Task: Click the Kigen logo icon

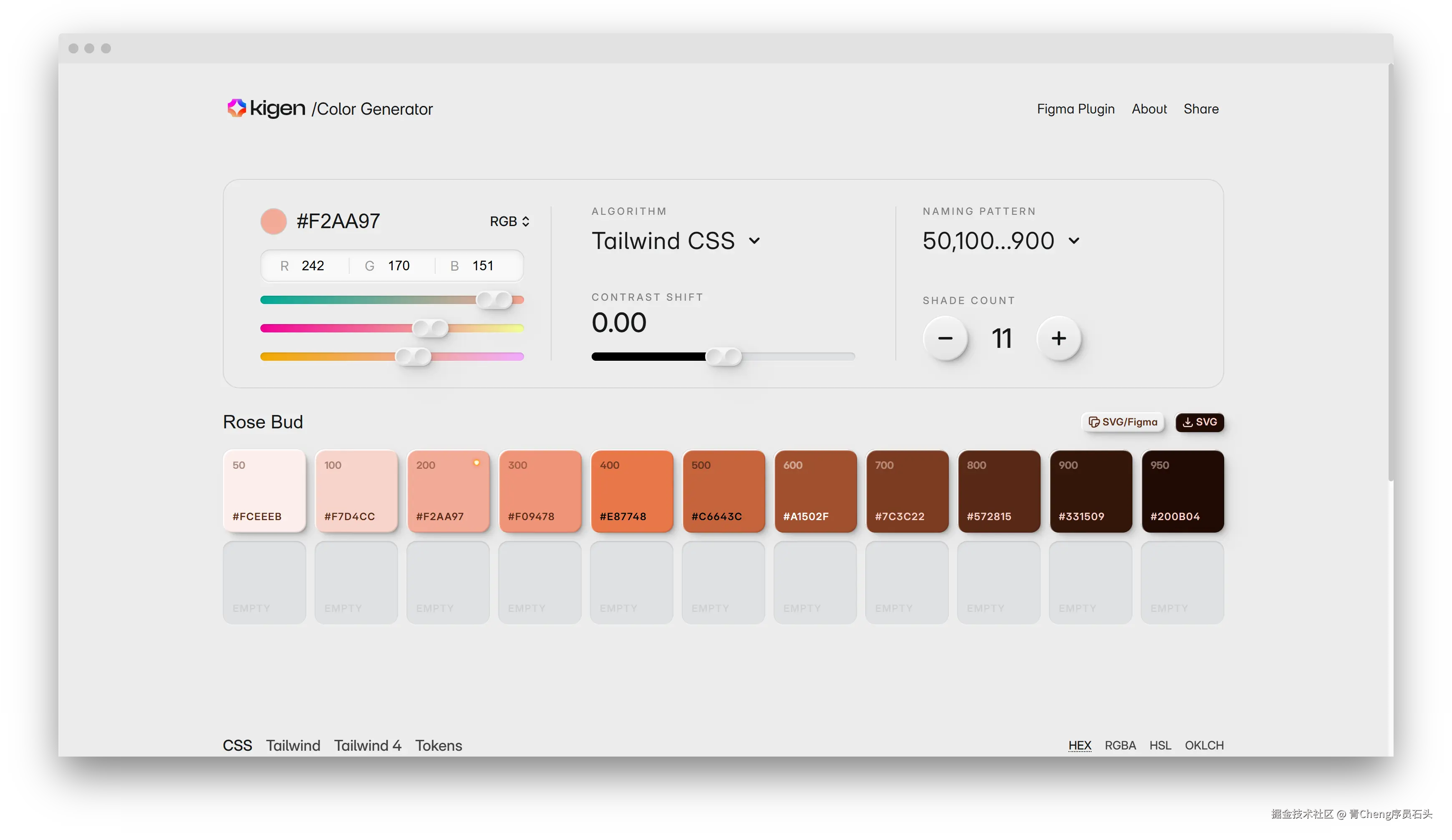Action: pos(236,108)
